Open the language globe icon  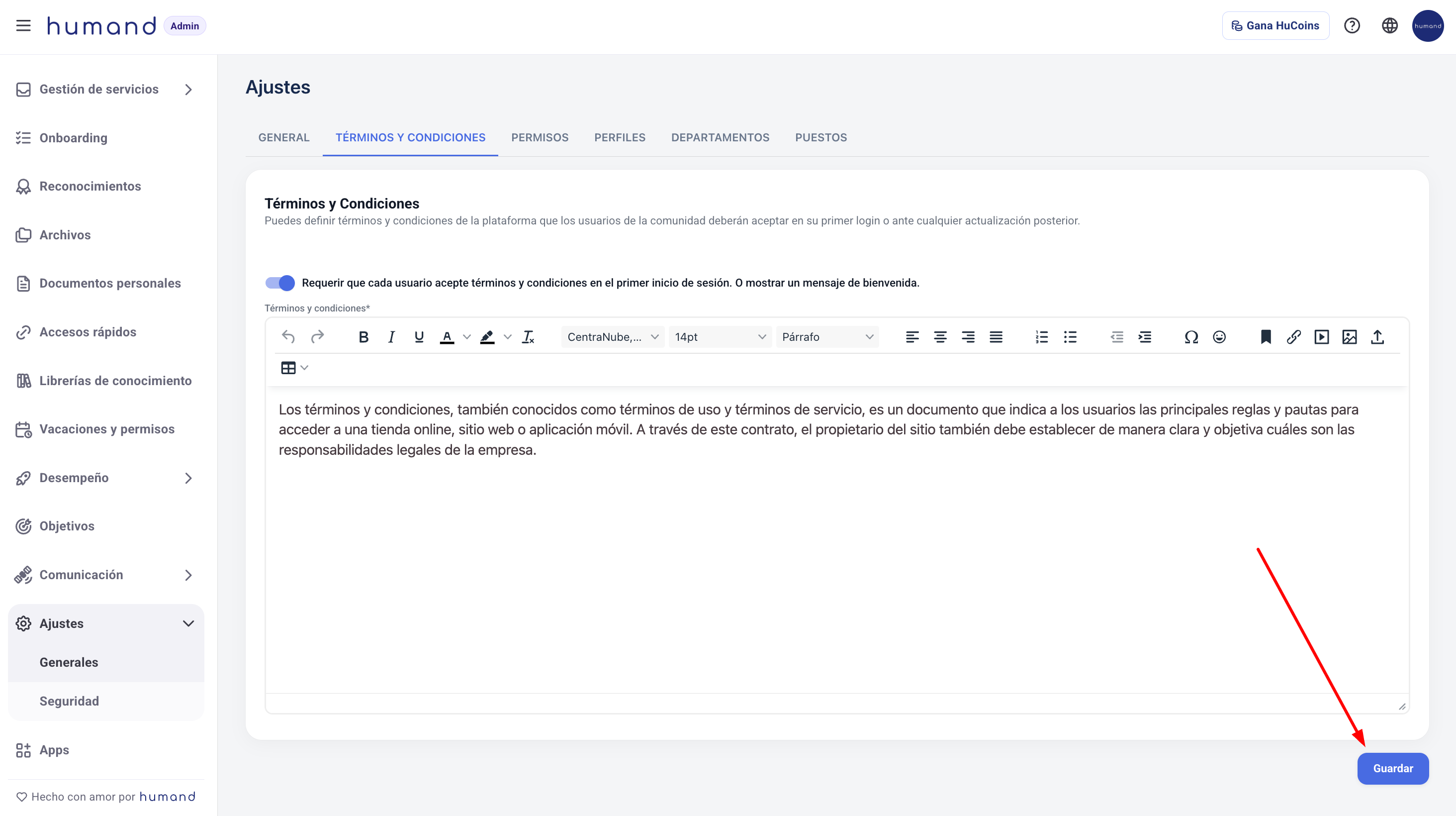[1390, 25]
